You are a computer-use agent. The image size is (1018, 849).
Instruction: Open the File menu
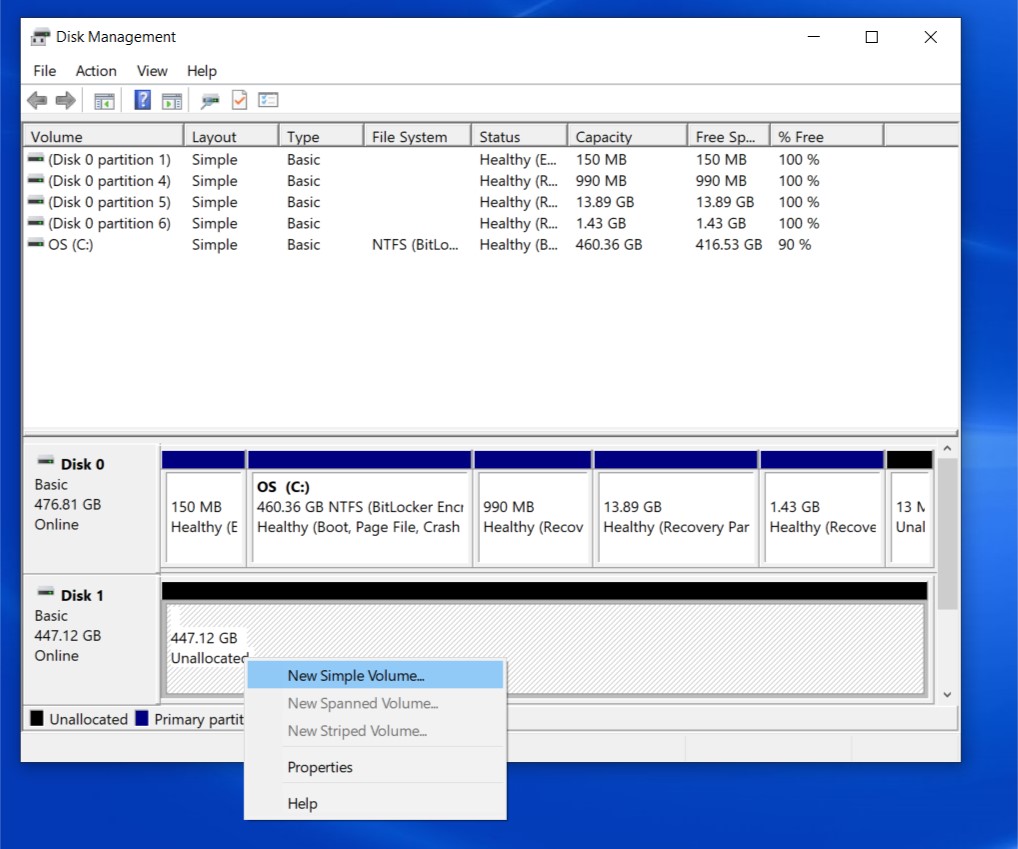(44, 71)
